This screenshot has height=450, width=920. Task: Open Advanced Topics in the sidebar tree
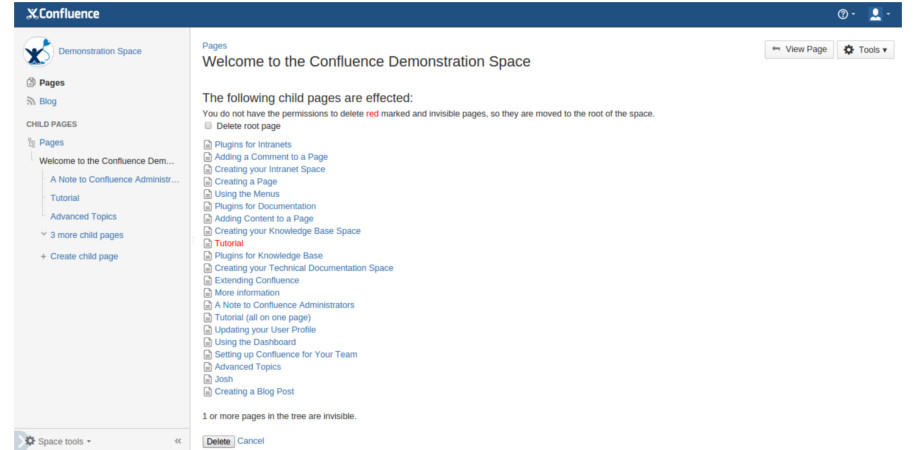tap(83, 216)
